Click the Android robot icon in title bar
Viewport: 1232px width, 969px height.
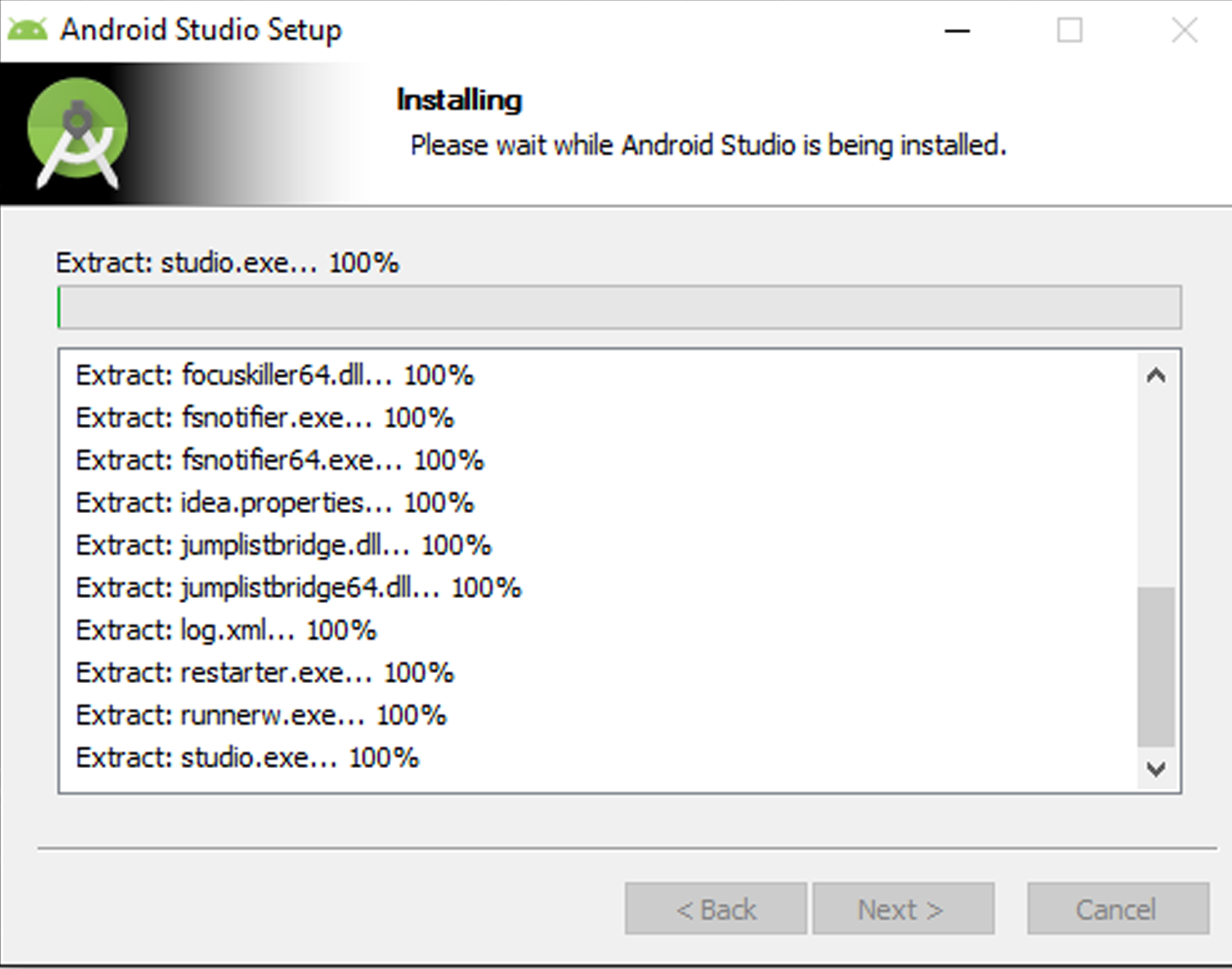click(x=28, y=30)
